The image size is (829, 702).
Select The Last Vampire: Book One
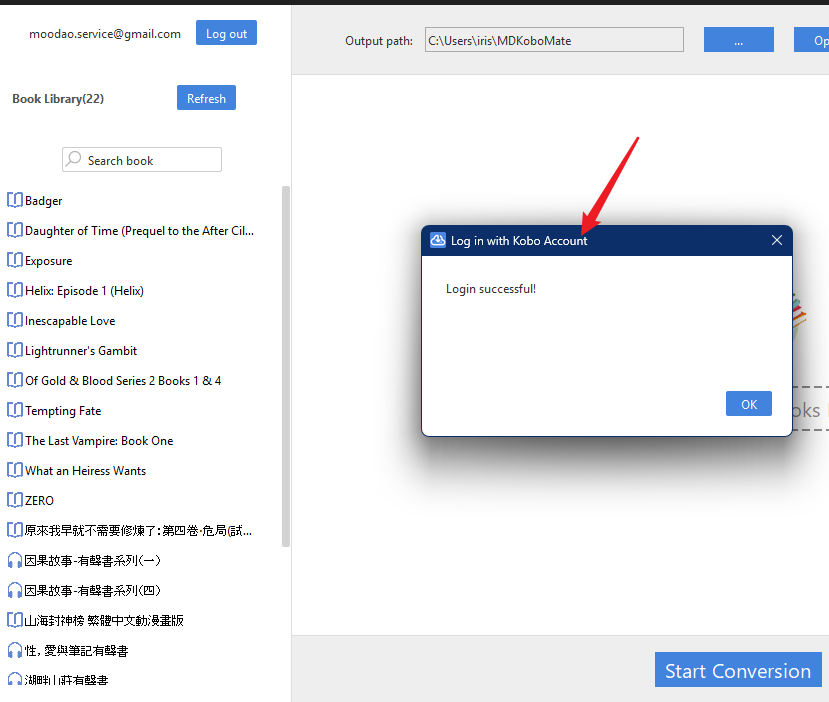pyautogui.click(x=98, y=440)
